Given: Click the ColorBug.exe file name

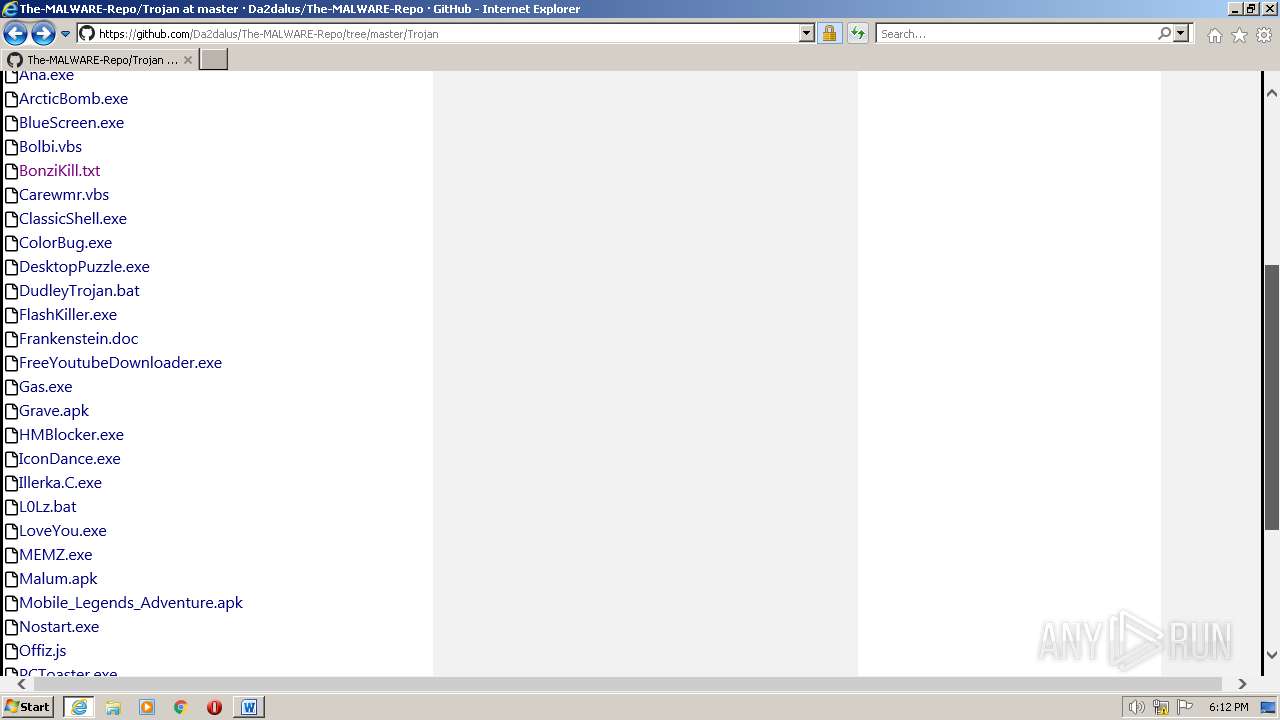Looking at the screenshot, I should pos(65,242).
